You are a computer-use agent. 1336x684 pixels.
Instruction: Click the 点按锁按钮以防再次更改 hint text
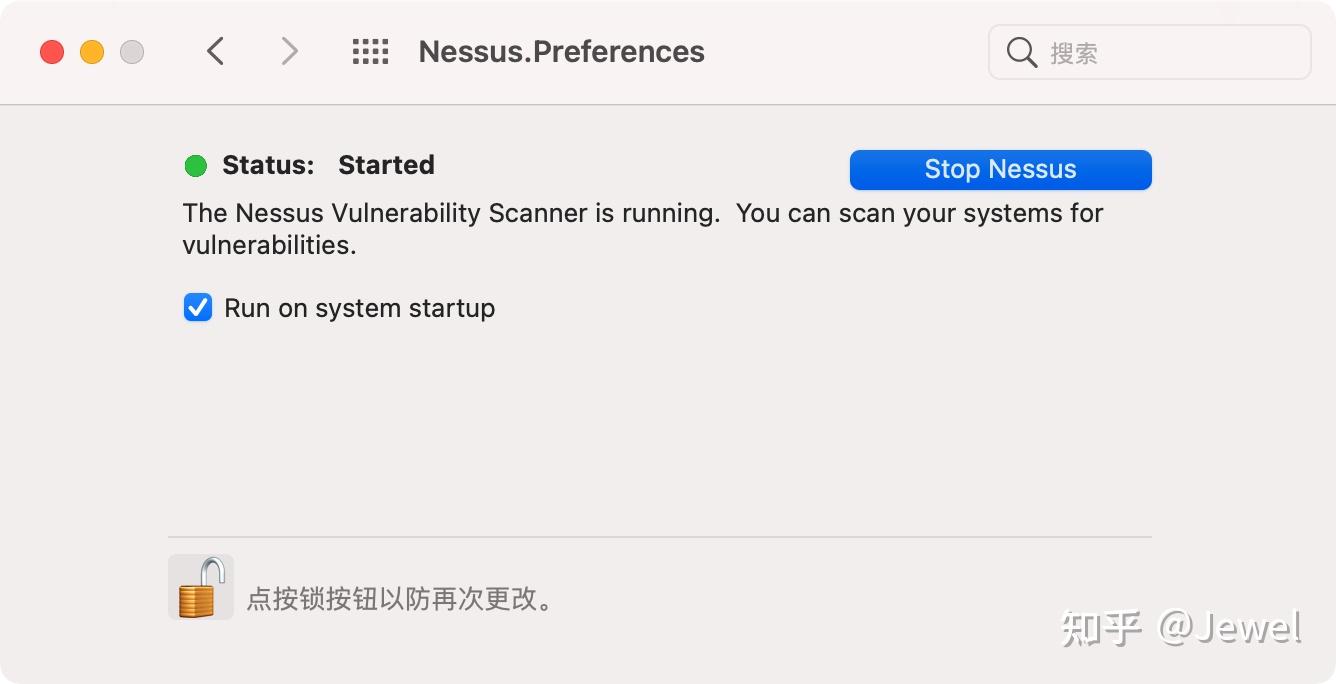pos(399,599)
